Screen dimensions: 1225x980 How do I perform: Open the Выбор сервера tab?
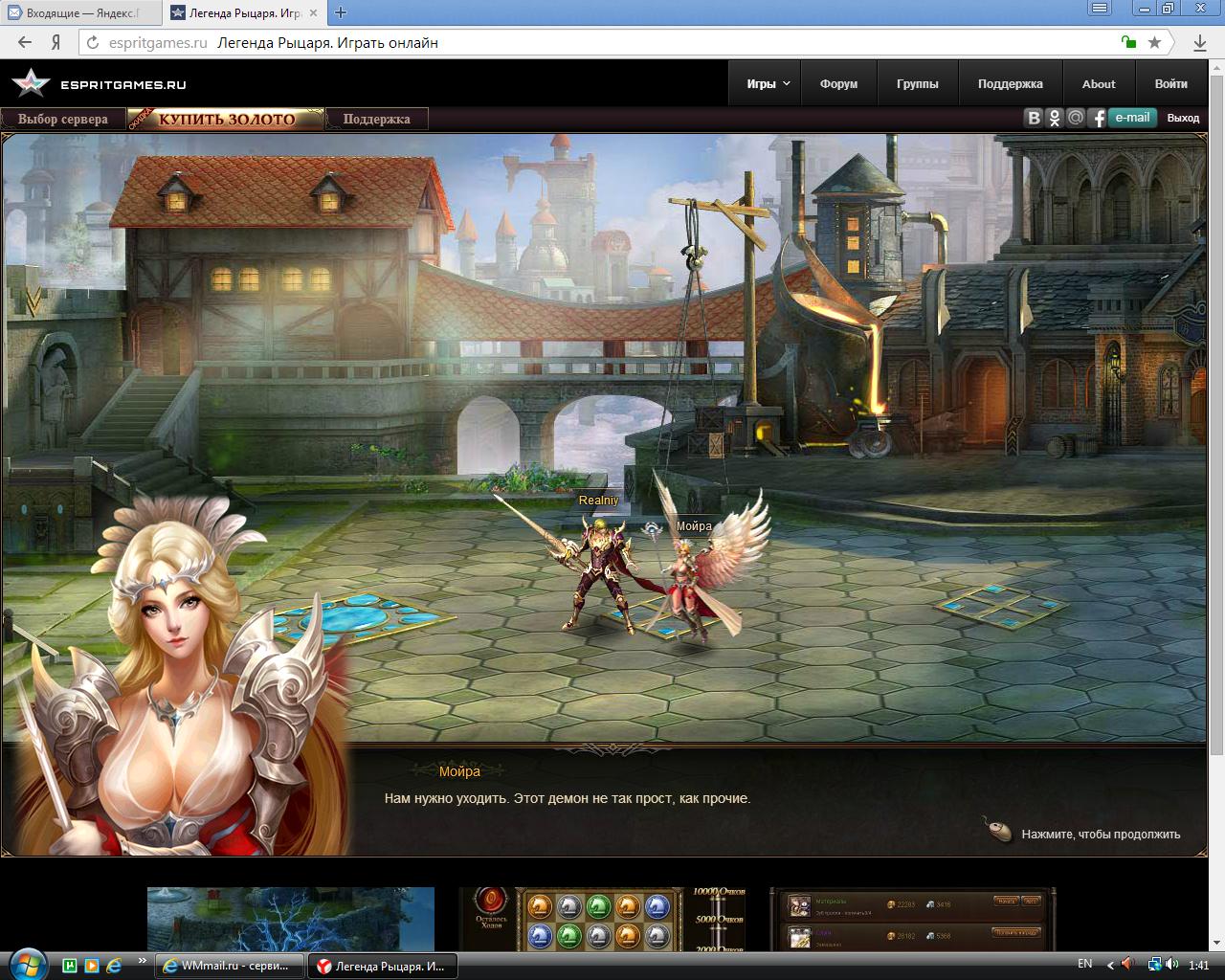click(63, 119)
